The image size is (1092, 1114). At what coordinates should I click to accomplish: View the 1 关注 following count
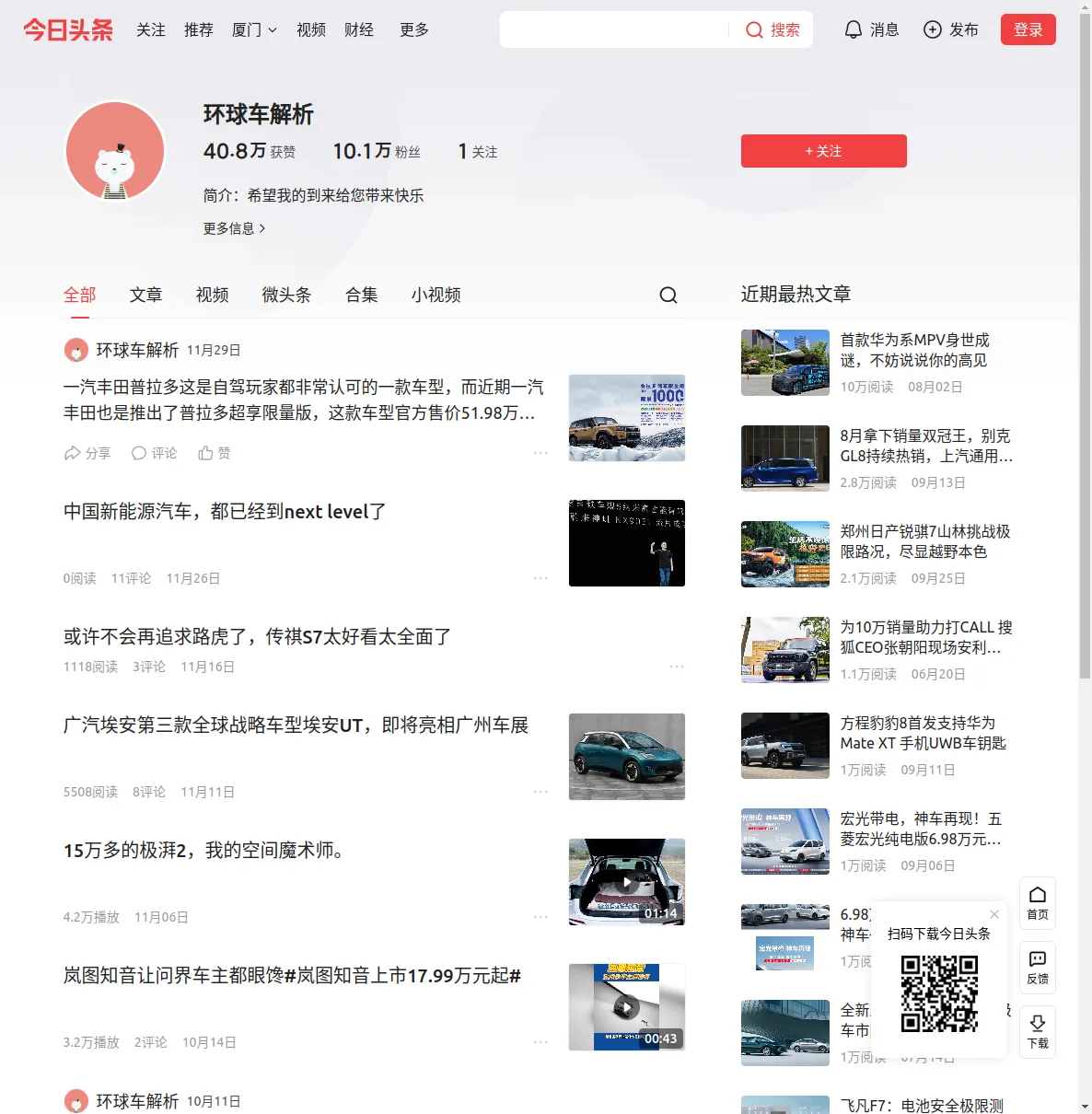click(x=478, y=151)
